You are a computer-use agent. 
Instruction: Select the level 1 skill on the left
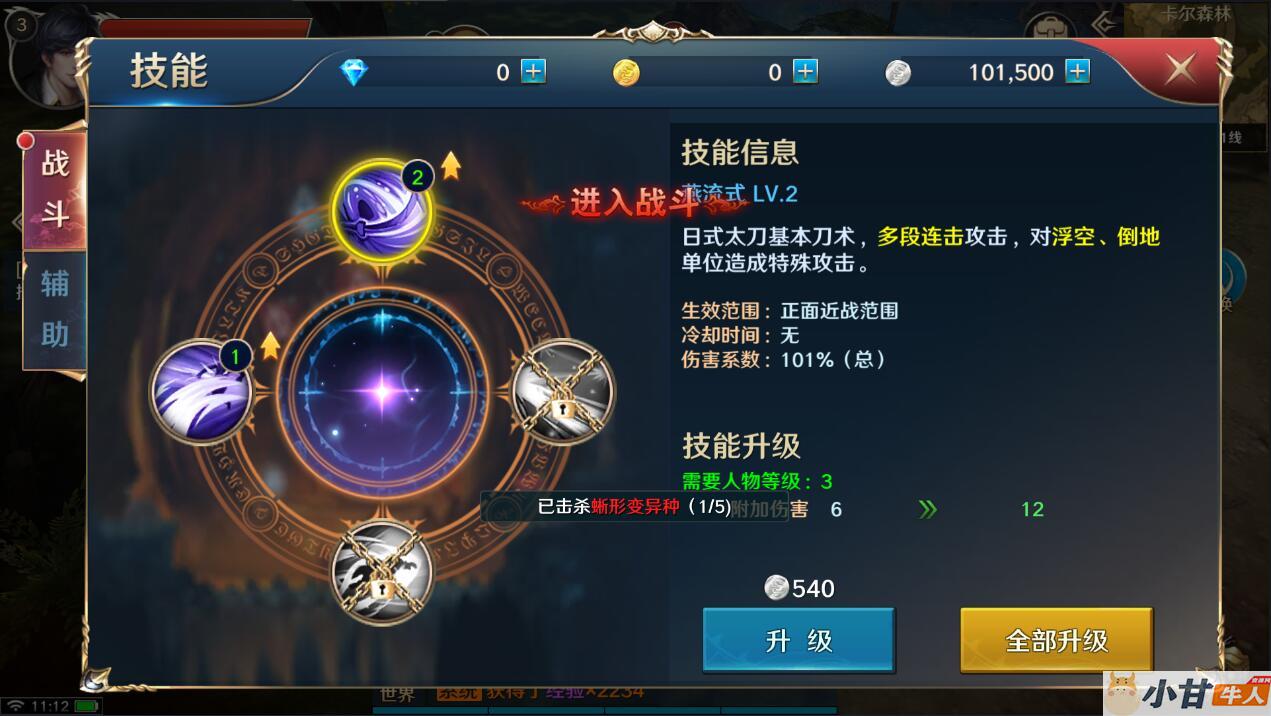(201, 390)
